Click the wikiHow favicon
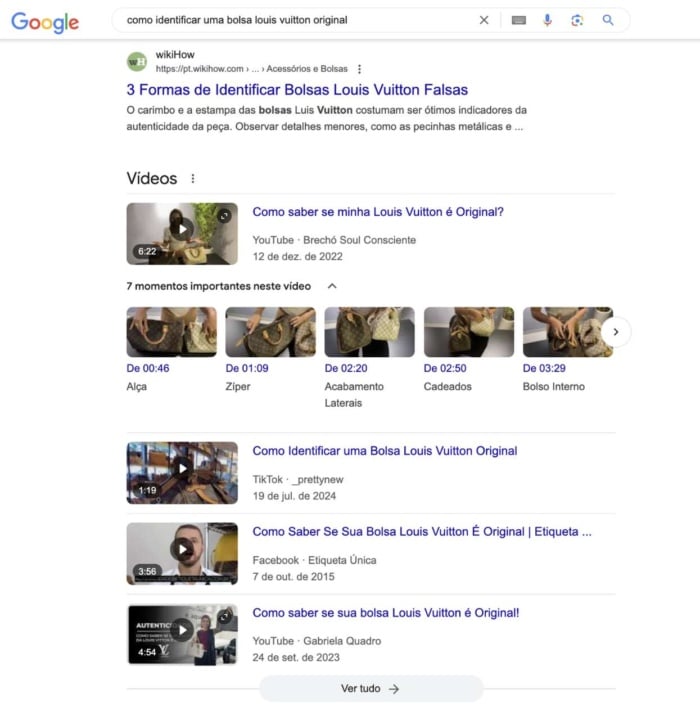700x720 pixels. (137, 62)
